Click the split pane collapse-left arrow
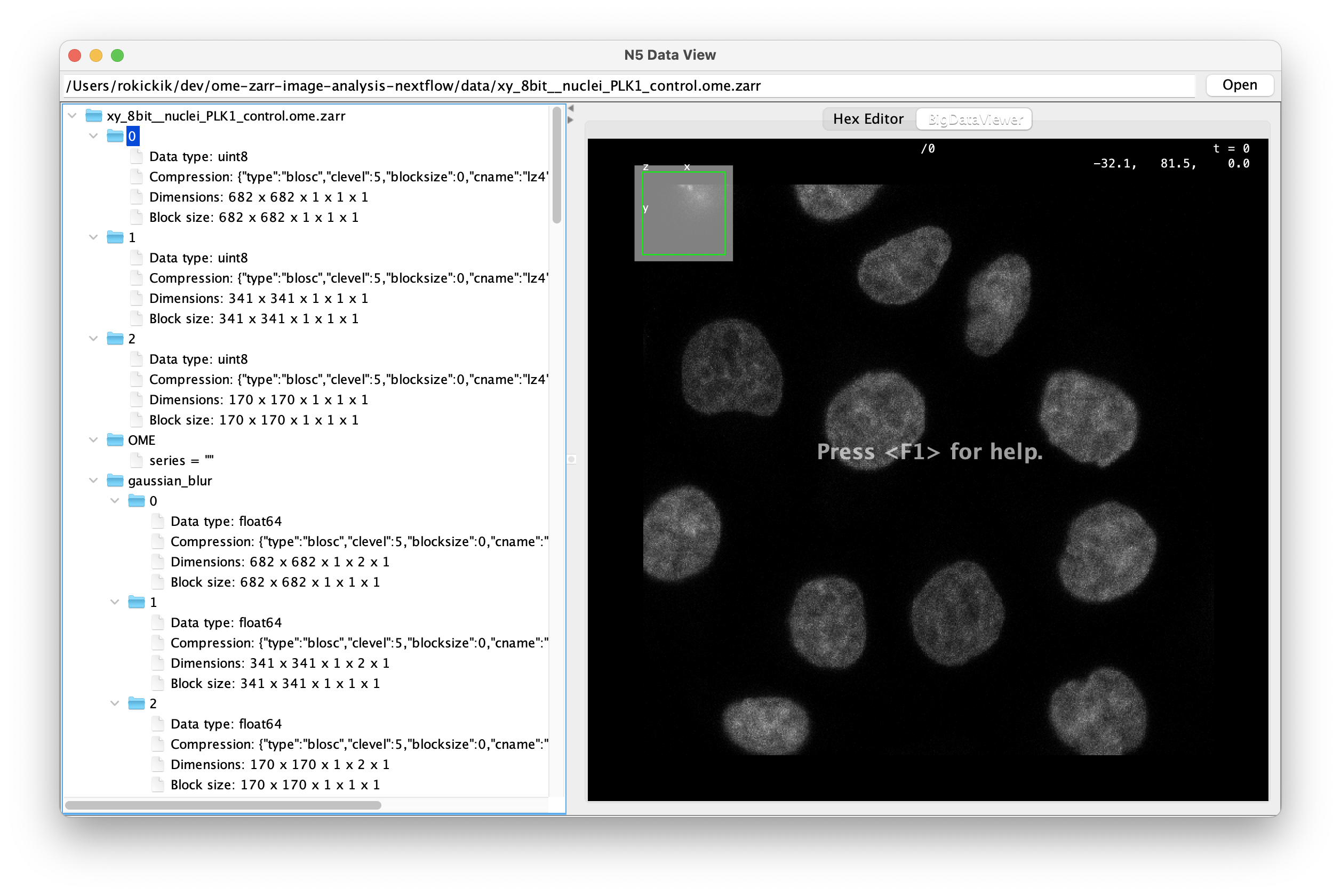Image resolution: width=1341 pixels, height=896 pixels. click(x=570, y=108)
